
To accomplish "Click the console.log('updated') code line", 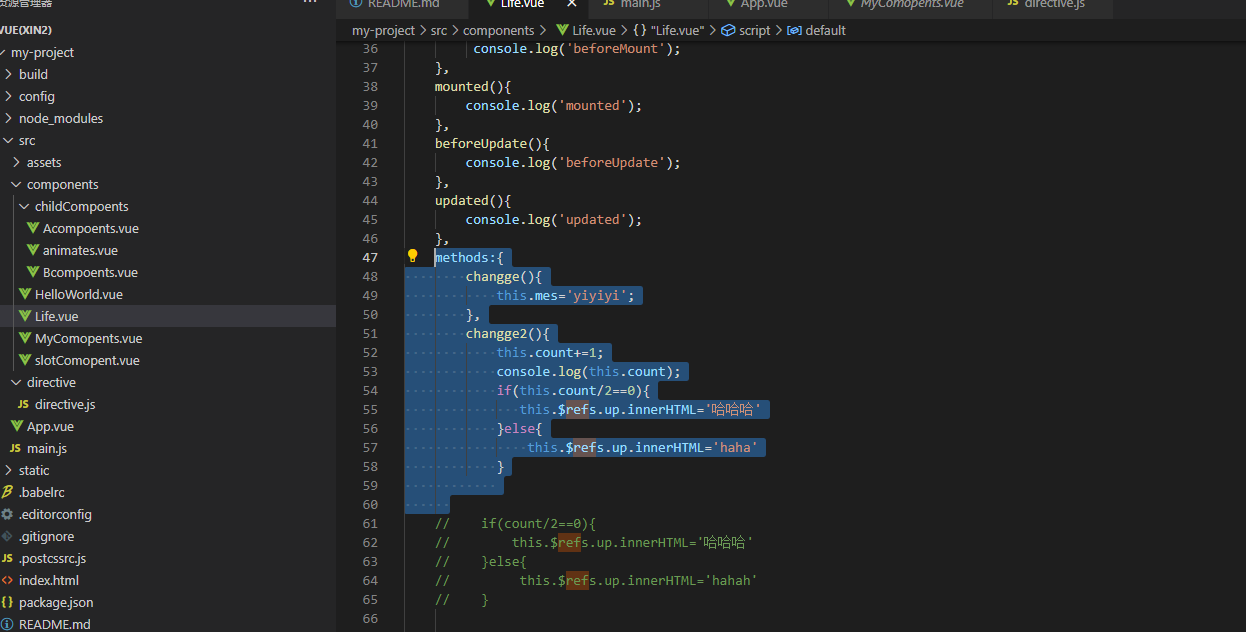I will (553, 219).
